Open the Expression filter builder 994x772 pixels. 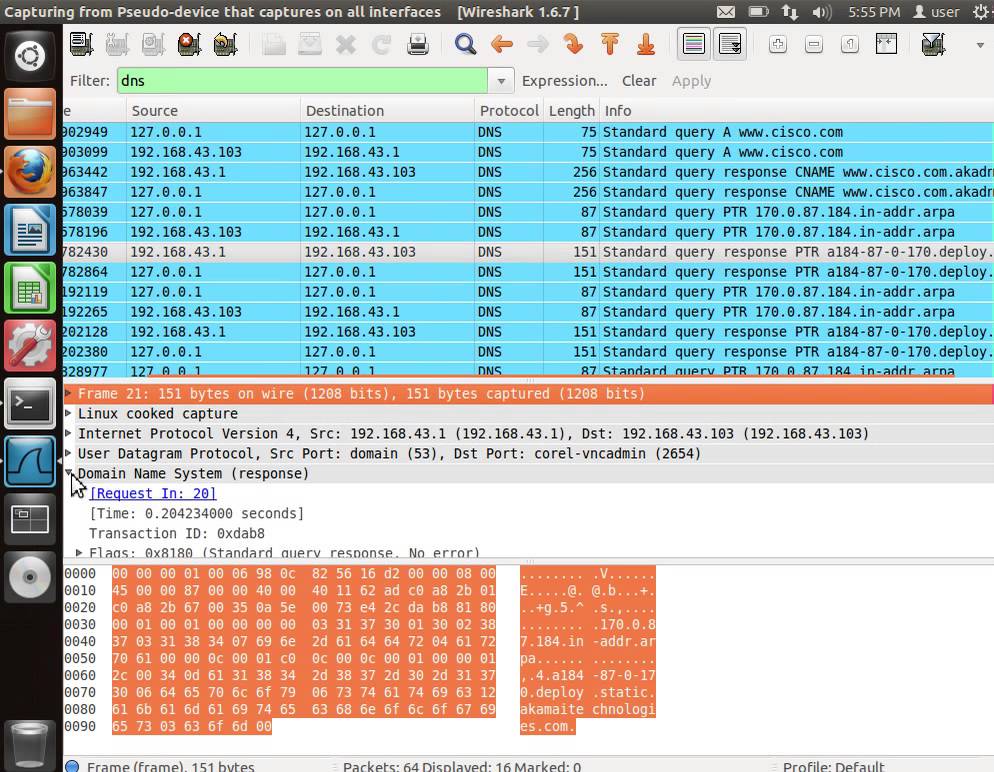564,81
